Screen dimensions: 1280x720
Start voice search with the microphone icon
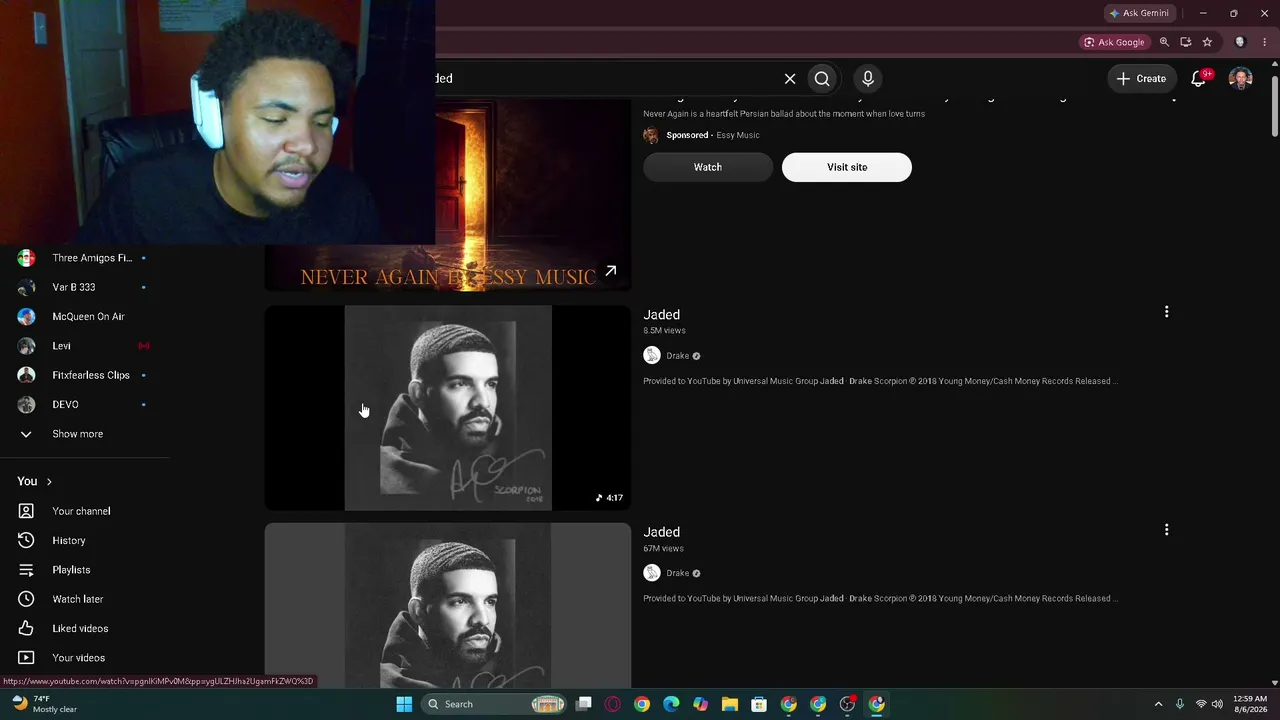pyautogui.click(x=868, y=78)
